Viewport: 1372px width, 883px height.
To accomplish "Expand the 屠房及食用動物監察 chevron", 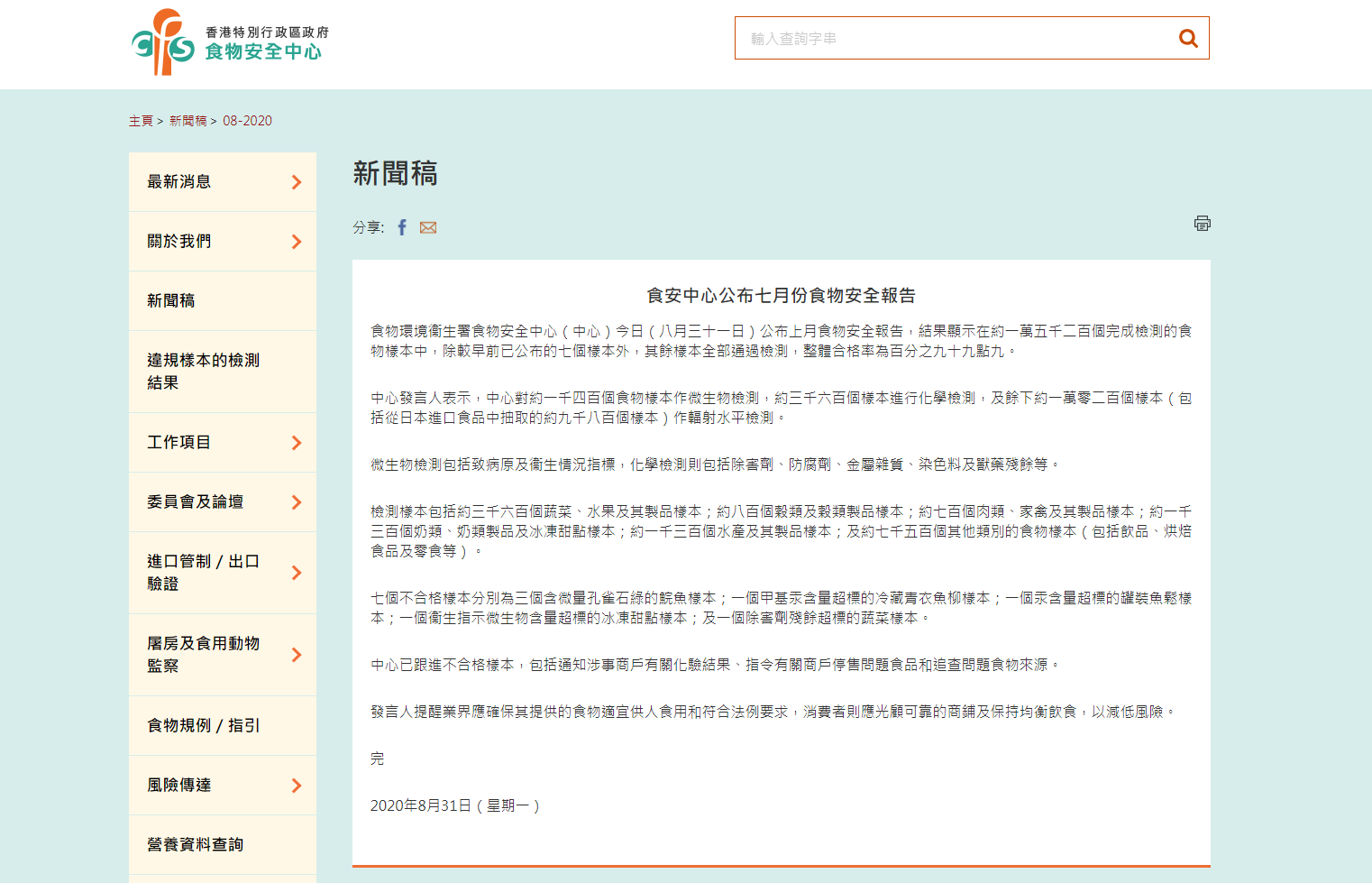I will [297, 655].
